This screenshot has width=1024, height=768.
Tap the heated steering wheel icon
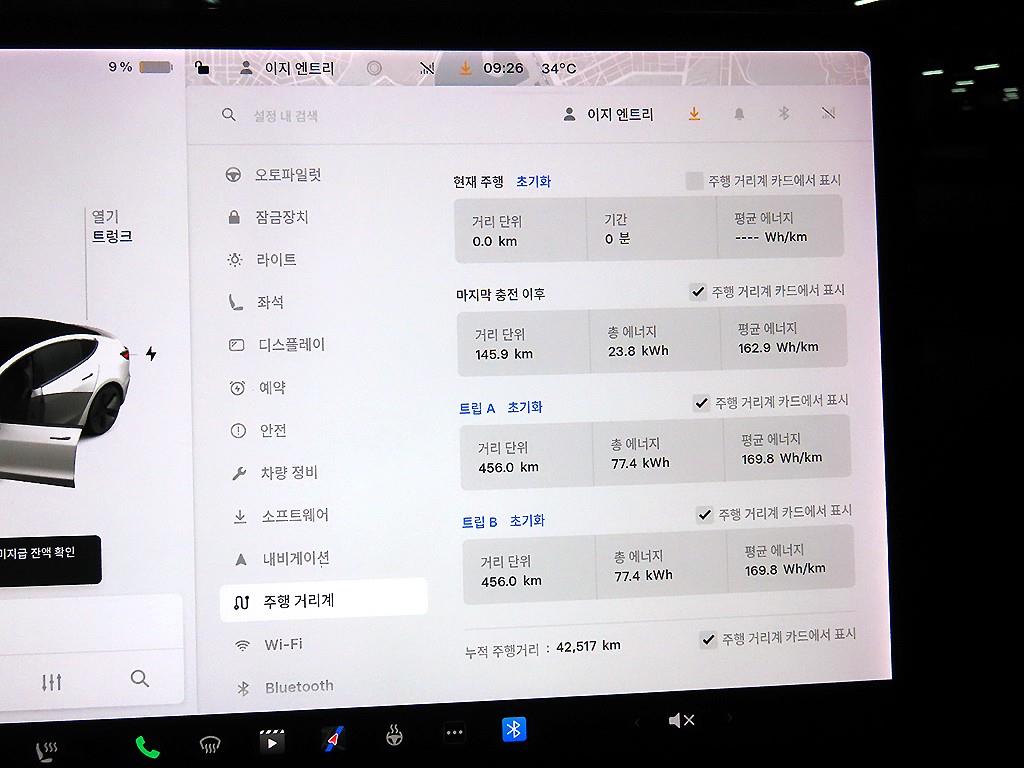pos(394,735)
